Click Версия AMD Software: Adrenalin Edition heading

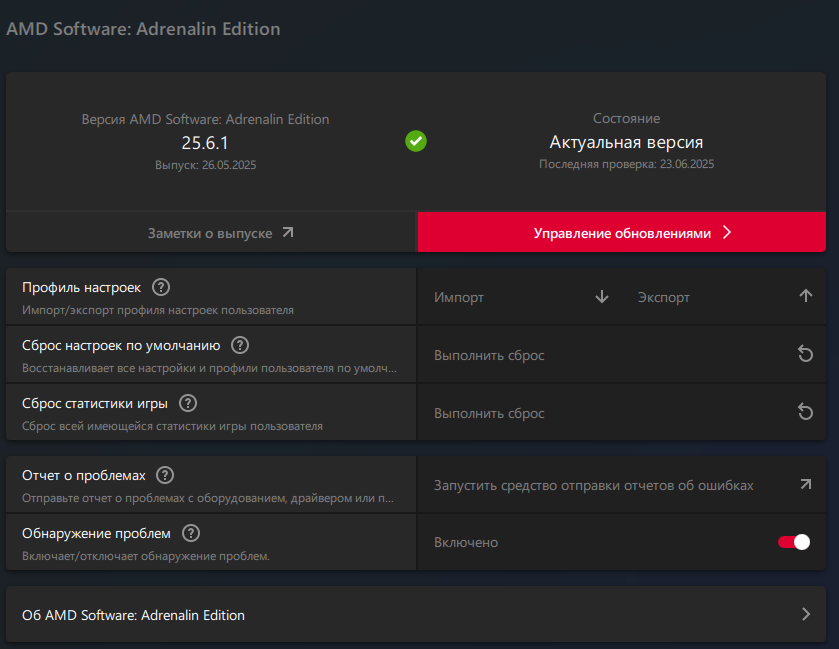coord(205,119)
